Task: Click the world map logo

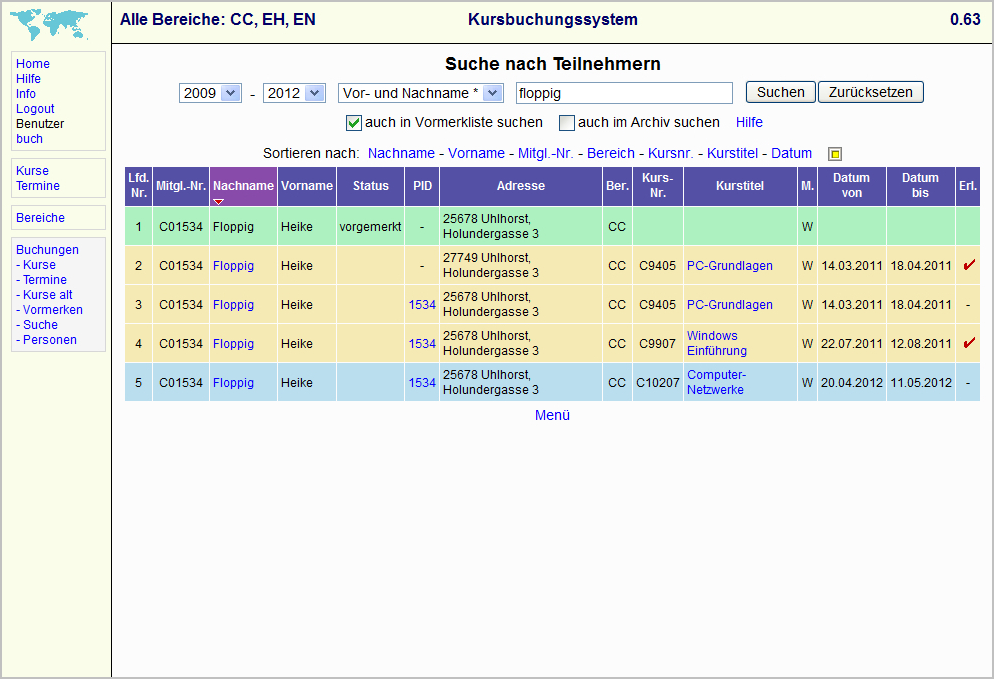Action: tap(49, 25)
